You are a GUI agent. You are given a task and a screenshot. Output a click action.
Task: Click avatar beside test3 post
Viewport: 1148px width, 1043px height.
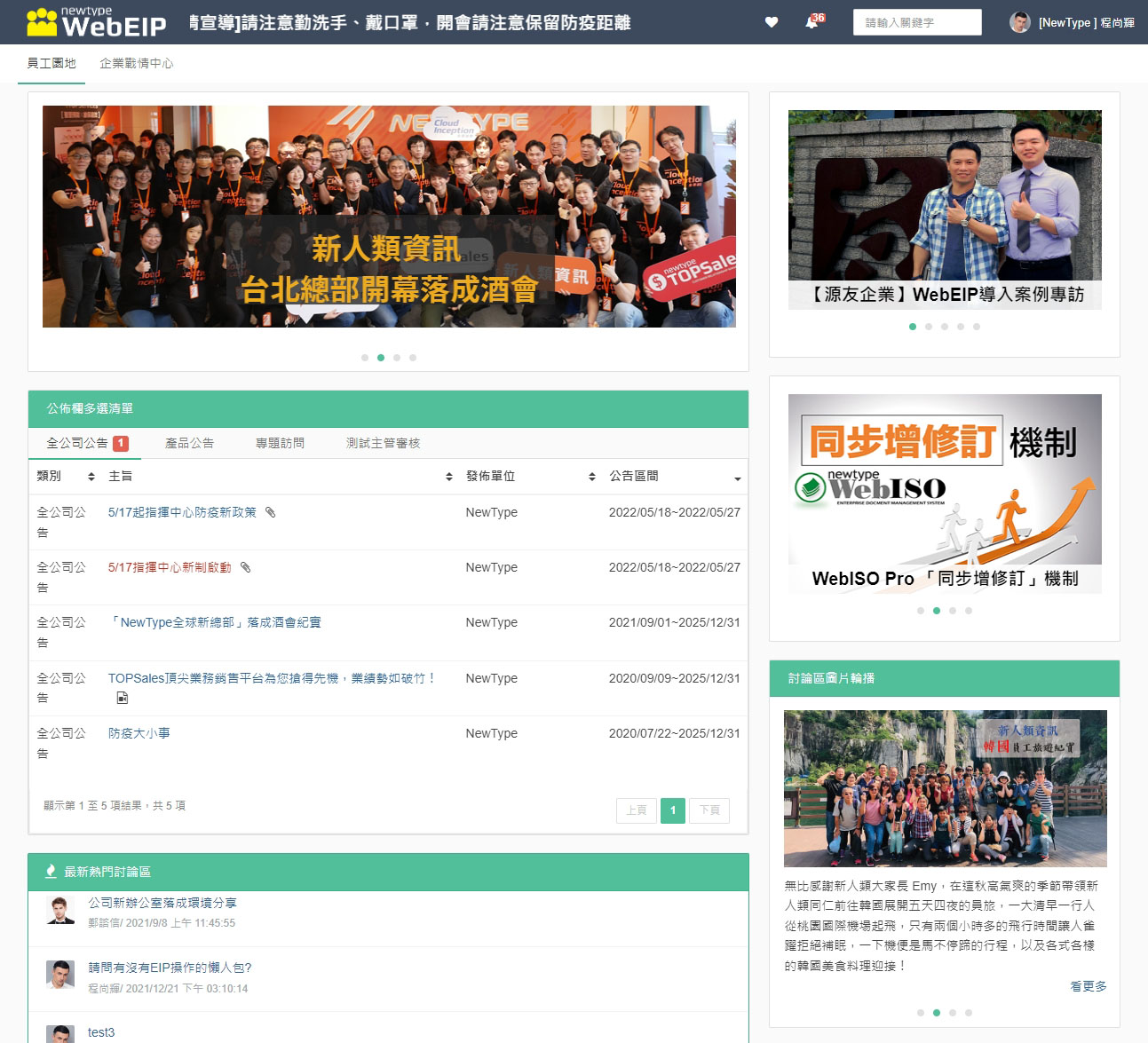(x=60, y=1034)
